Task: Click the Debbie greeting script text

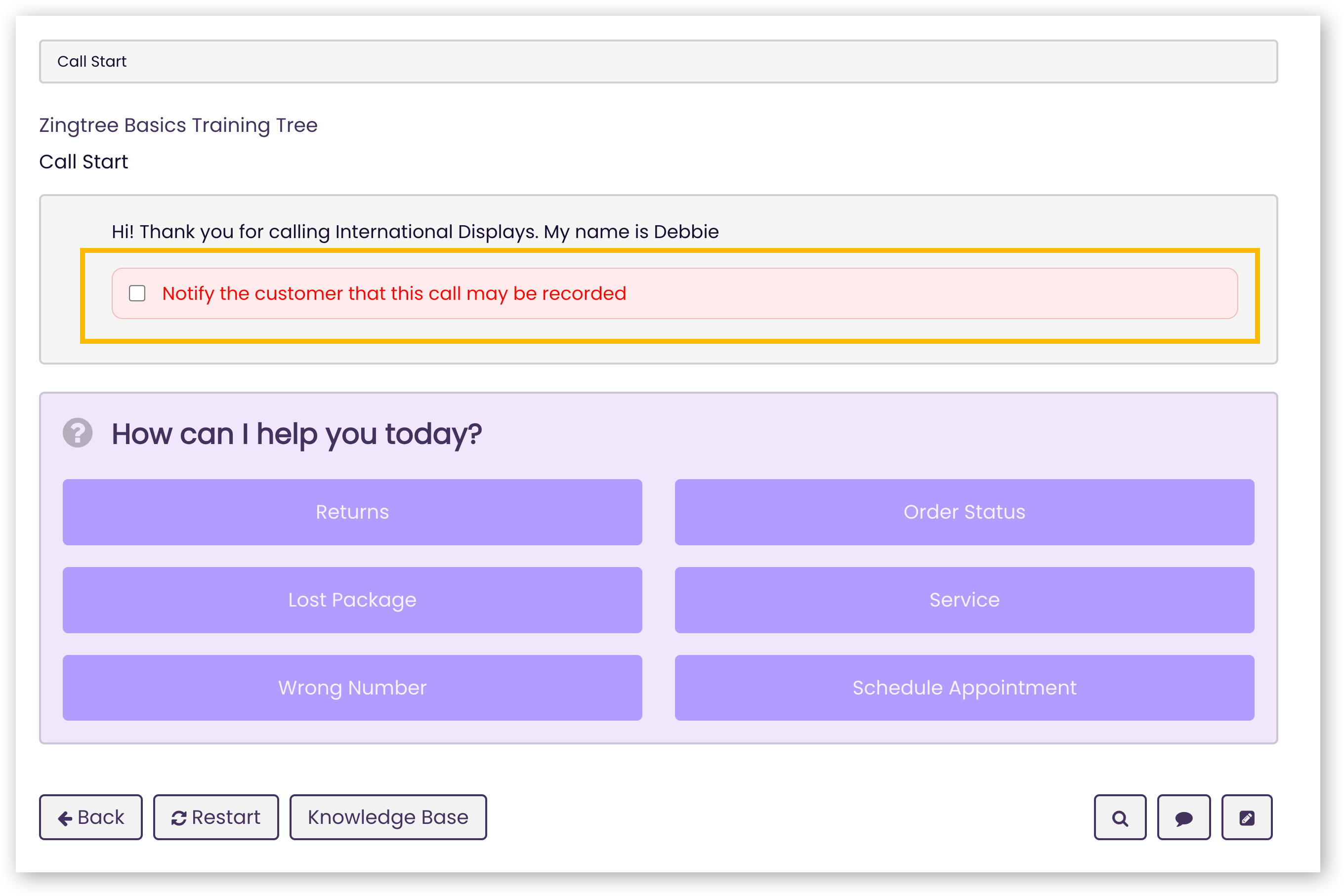Action: click(x=415, y=232)
